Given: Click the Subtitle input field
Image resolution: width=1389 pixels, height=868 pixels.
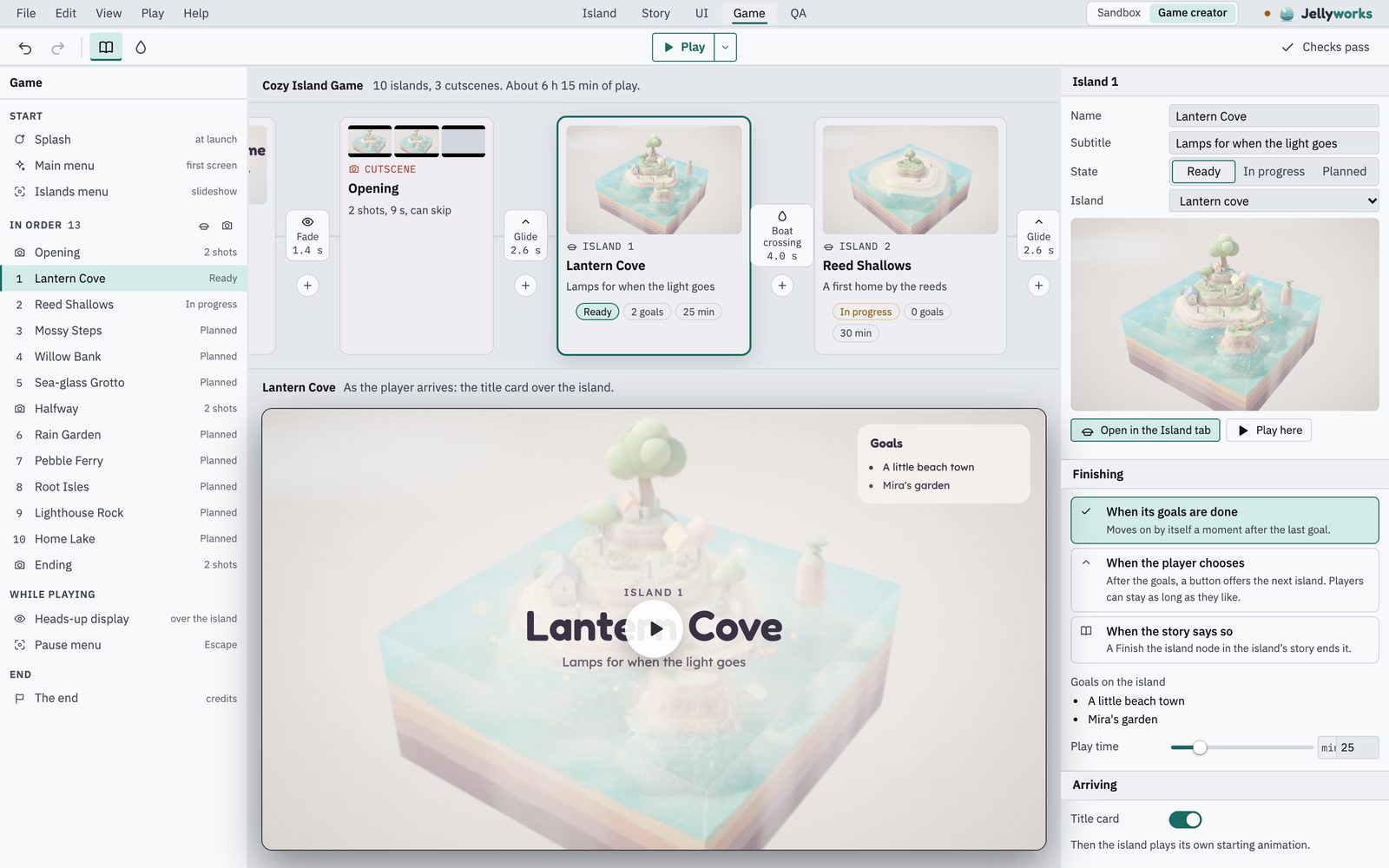Looking at the screenshot, I should (x=1274, y=143).
